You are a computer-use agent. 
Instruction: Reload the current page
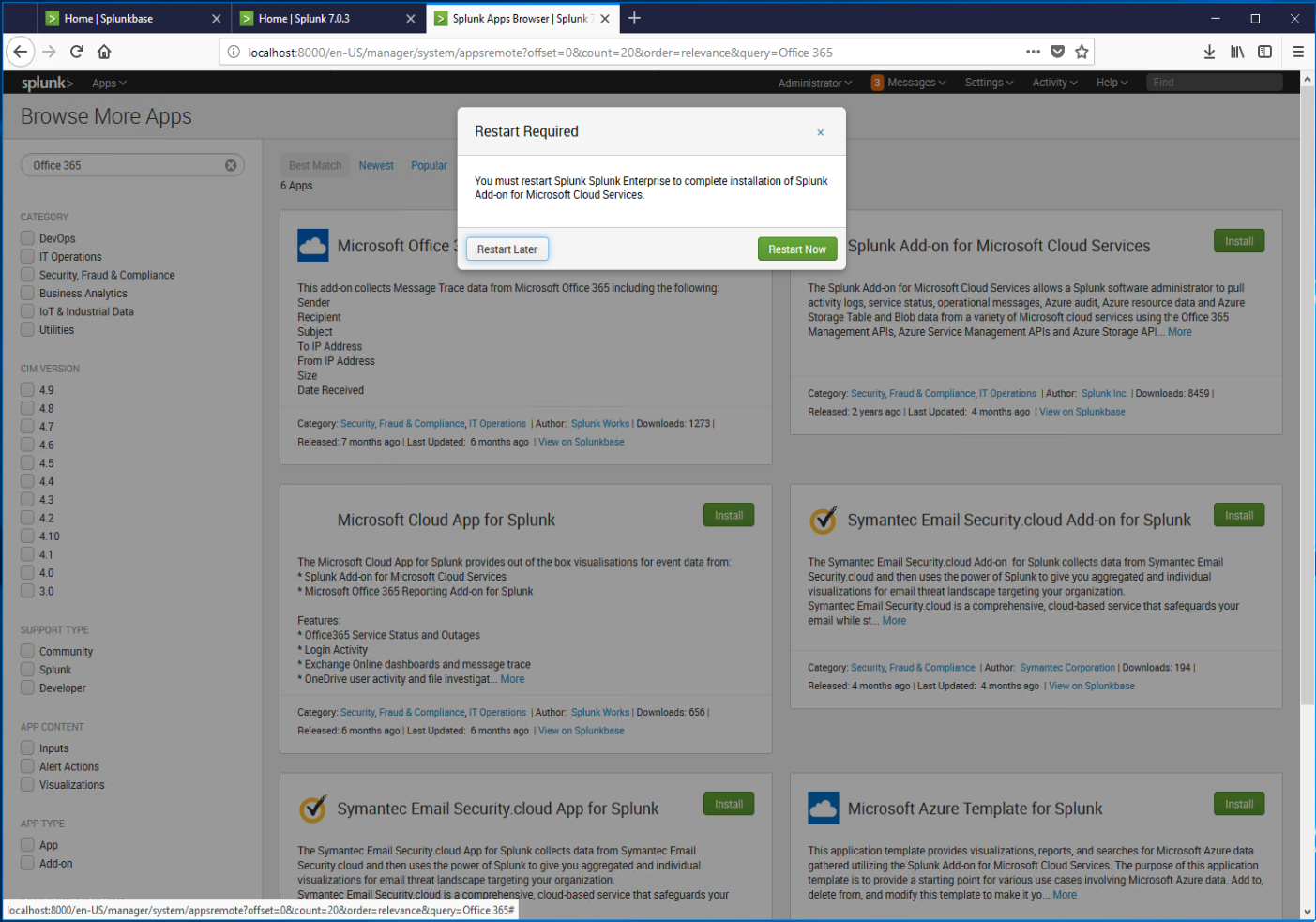(76, 52)
